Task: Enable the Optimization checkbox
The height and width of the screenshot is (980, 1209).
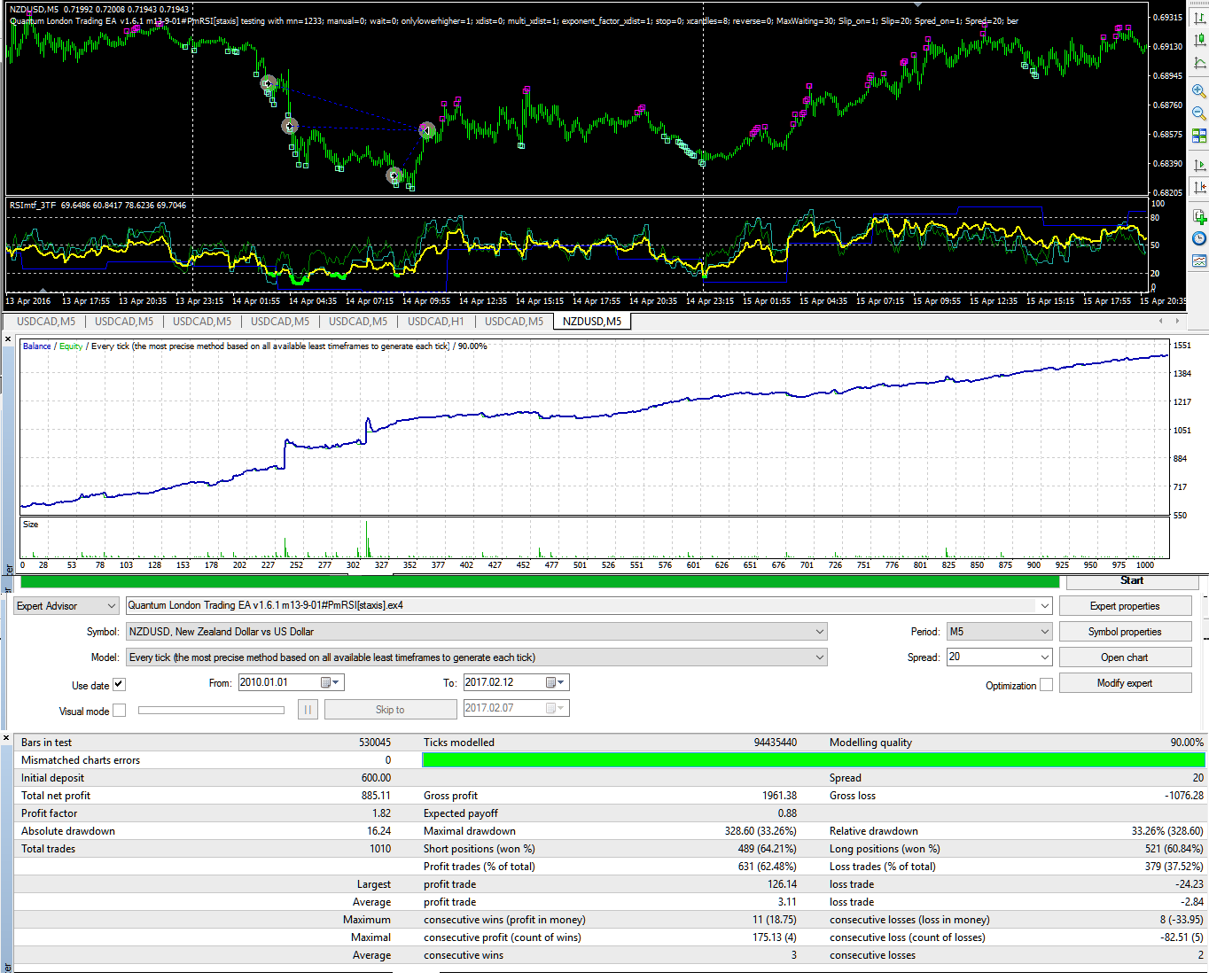Action: pyautogui.click(x=1046, y=685)
